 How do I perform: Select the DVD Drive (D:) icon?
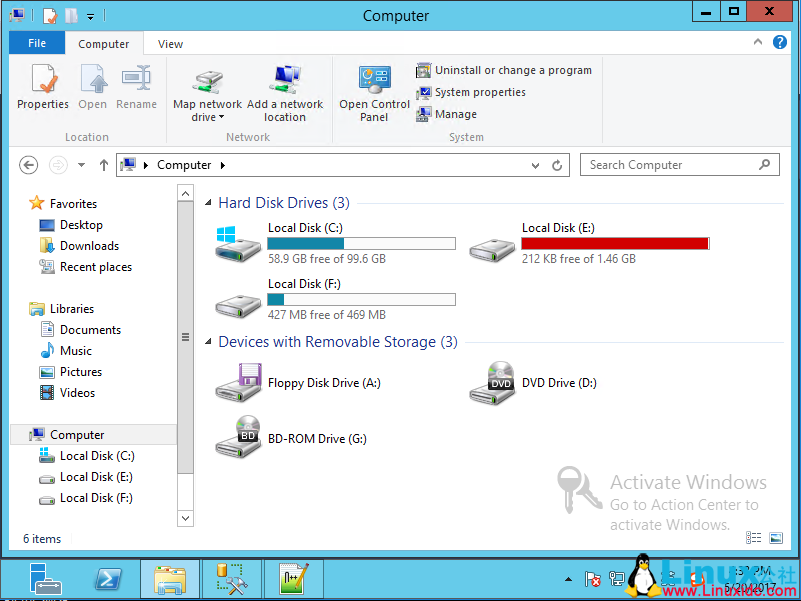(492, 383)
